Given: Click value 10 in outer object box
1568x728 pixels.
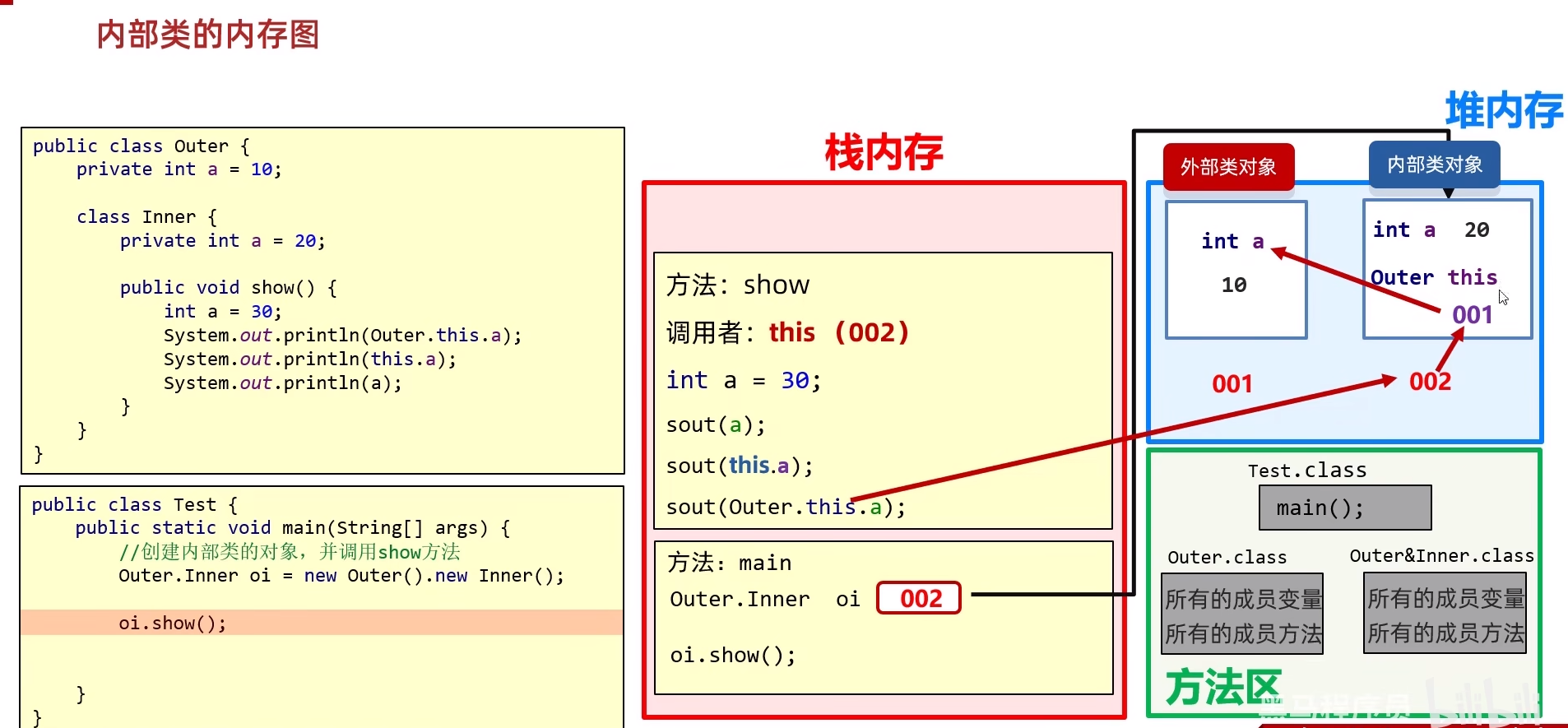Looking at the screenshot, I should [x=1234, y=285].
